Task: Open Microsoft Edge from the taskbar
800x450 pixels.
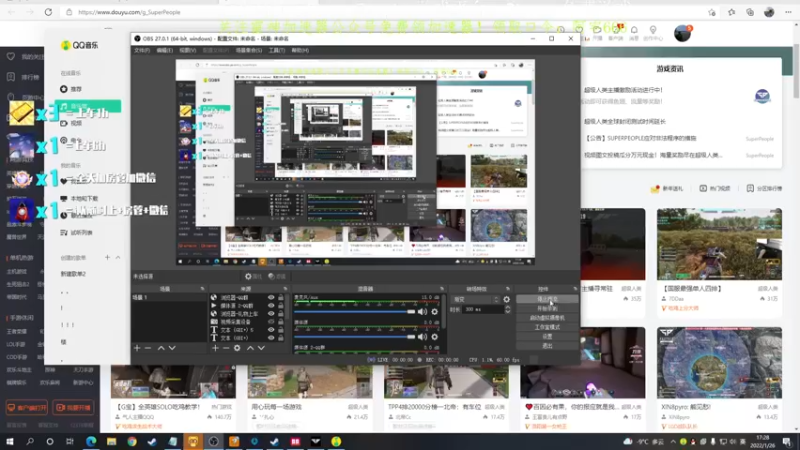Action: (x=91, y=441)
